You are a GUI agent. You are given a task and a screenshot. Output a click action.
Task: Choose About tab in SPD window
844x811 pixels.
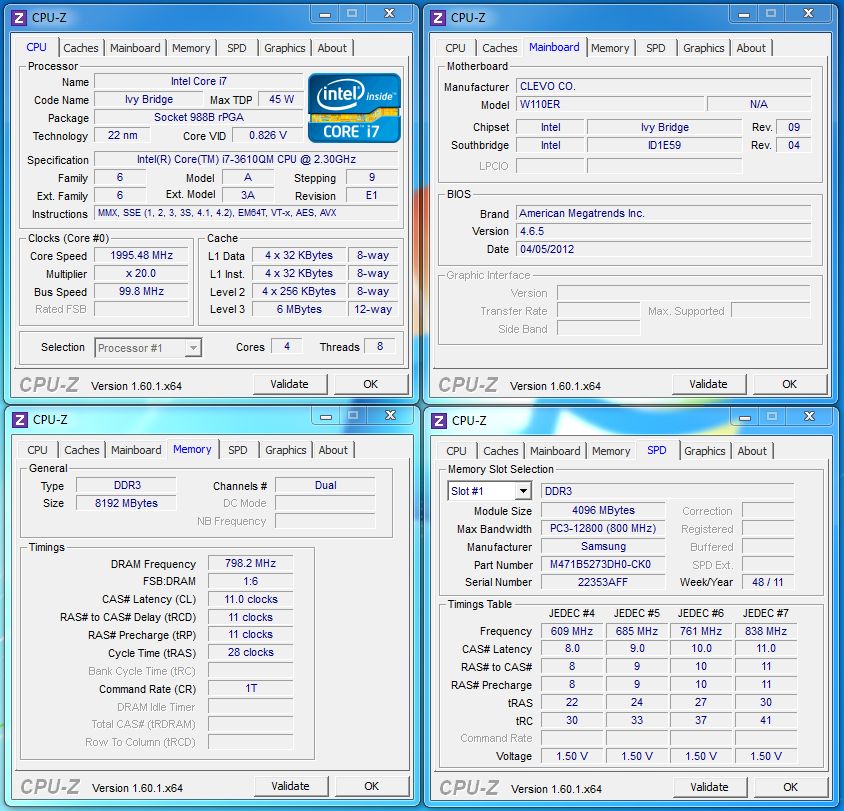point(752,451)
